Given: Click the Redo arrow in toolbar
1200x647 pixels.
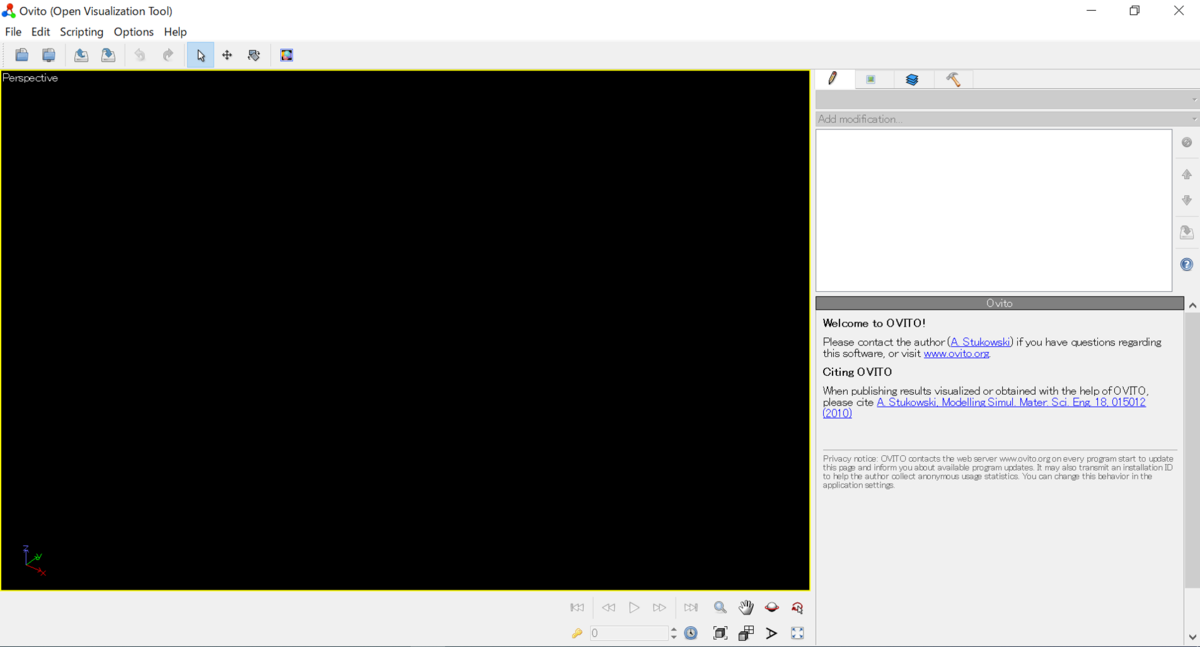Looking at the screenshot, I should pos(167,55).
